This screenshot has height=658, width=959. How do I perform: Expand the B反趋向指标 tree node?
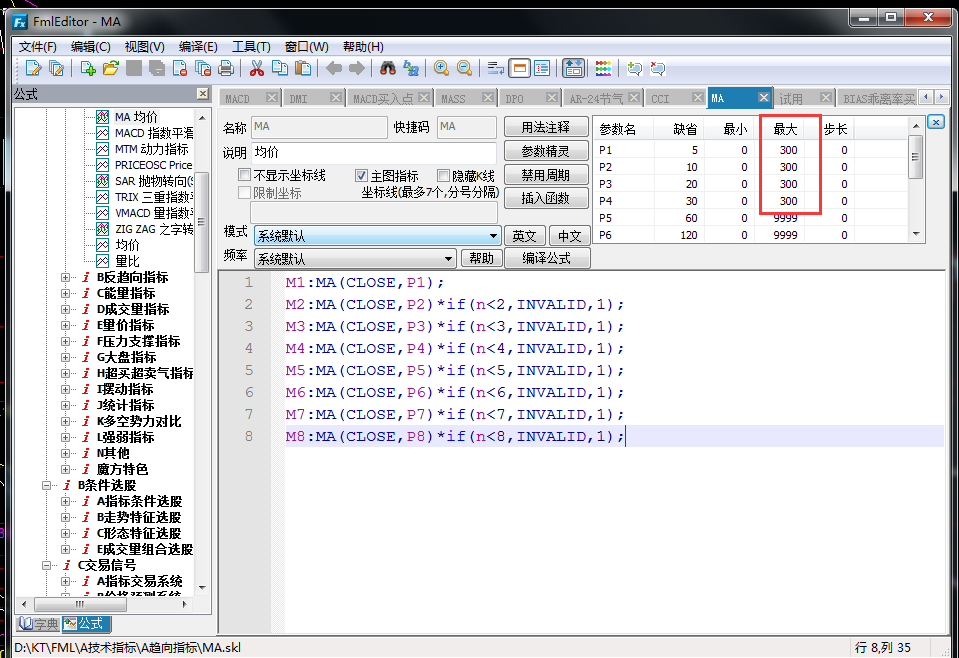click(x=67, y=277)
